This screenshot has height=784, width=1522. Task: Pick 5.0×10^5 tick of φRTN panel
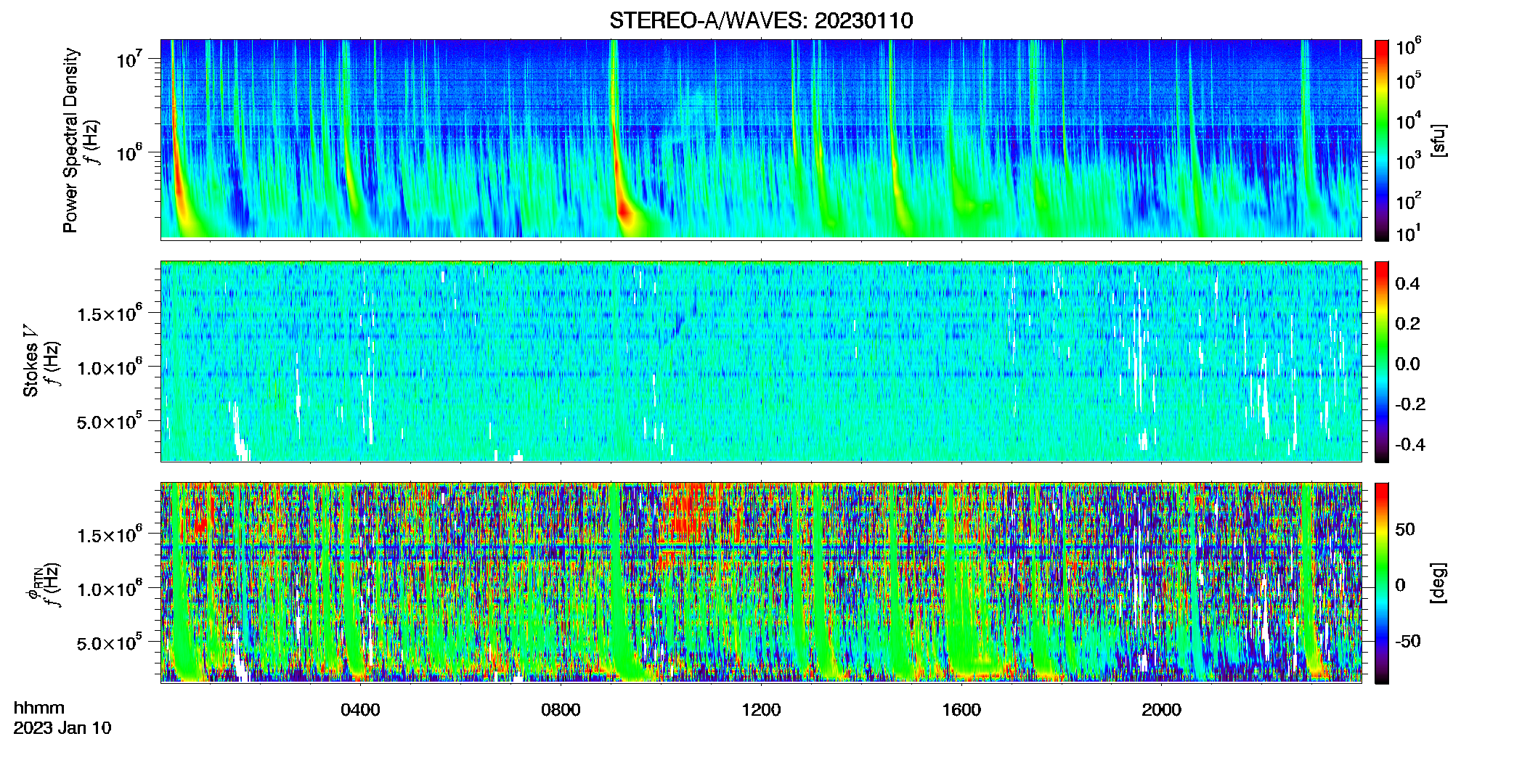pos(110,642)
